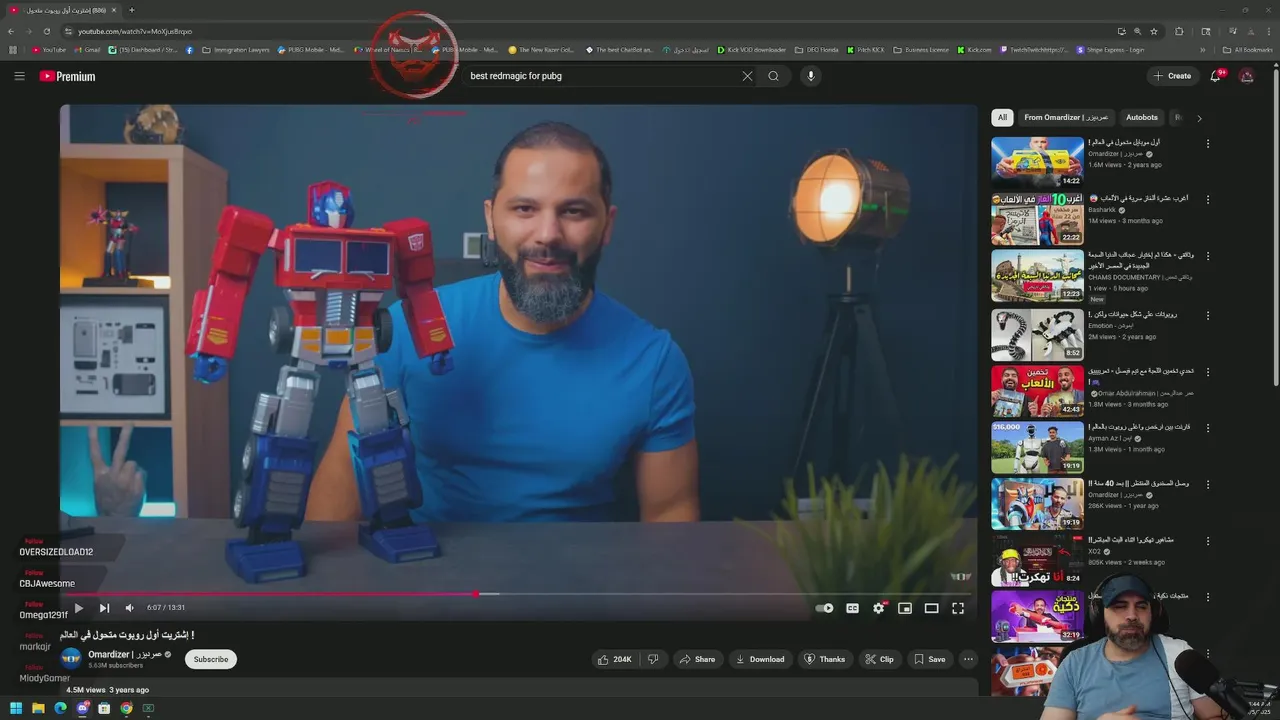Dislike this video
Screen dimensions: 1280x720
(653, 659)
